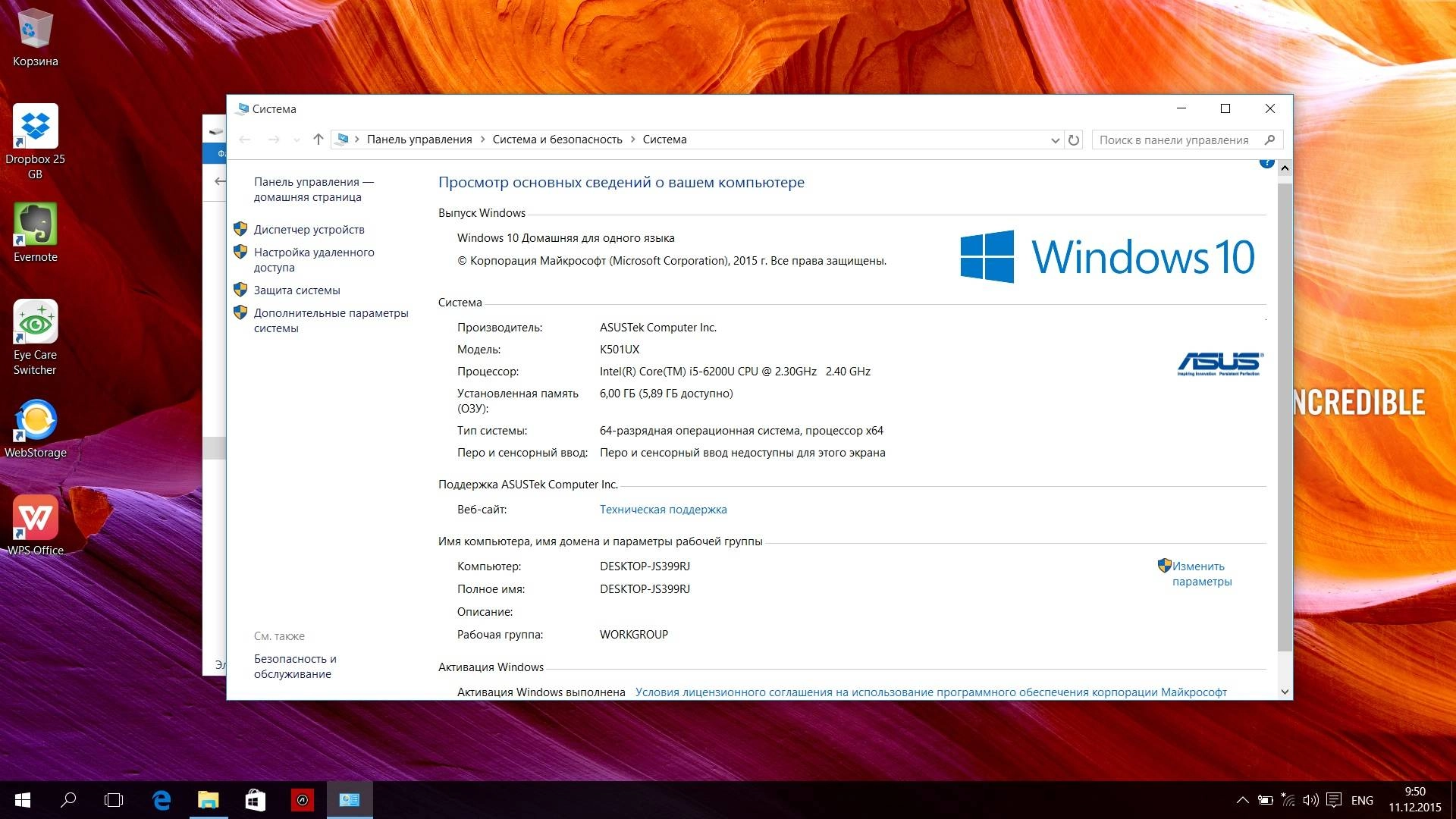Expand chevron before Панель управления breadcrumb

[357, 140]
